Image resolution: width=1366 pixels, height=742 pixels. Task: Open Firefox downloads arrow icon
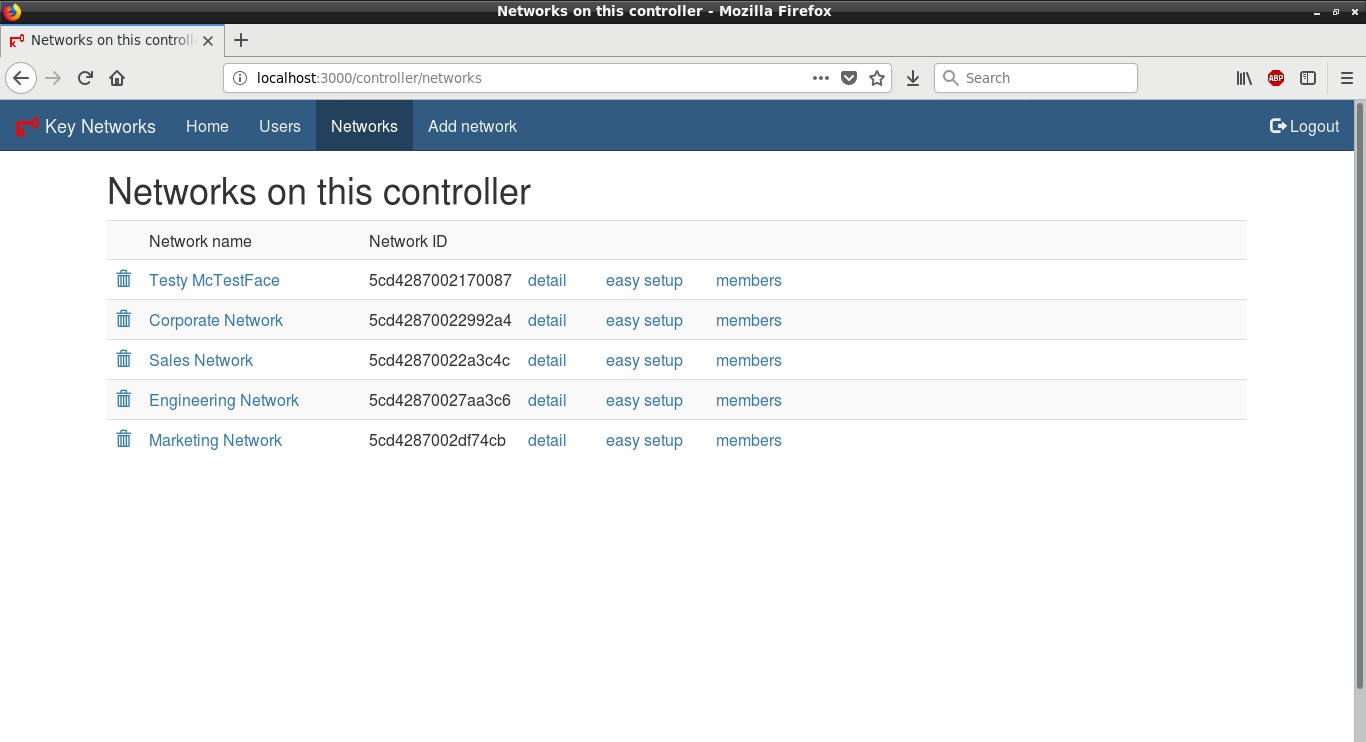pos(912,78)
